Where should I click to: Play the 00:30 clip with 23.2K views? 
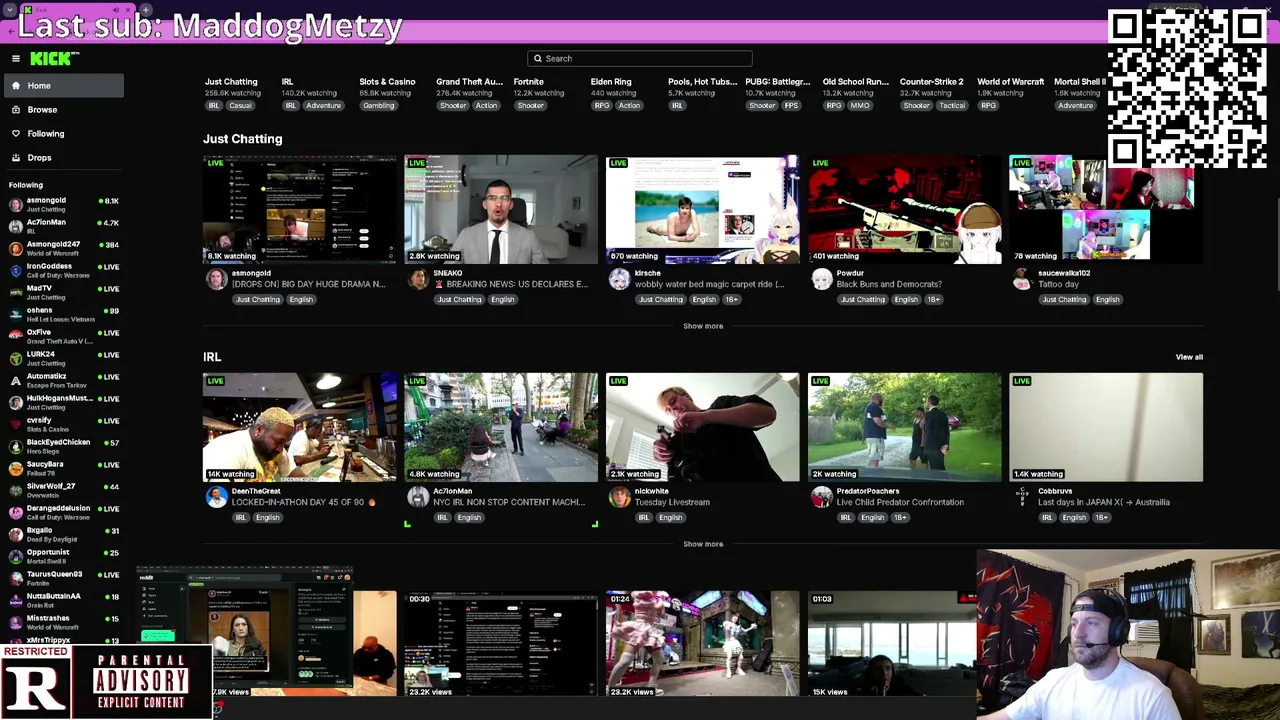pyautogui.click(x=501, y=644)
